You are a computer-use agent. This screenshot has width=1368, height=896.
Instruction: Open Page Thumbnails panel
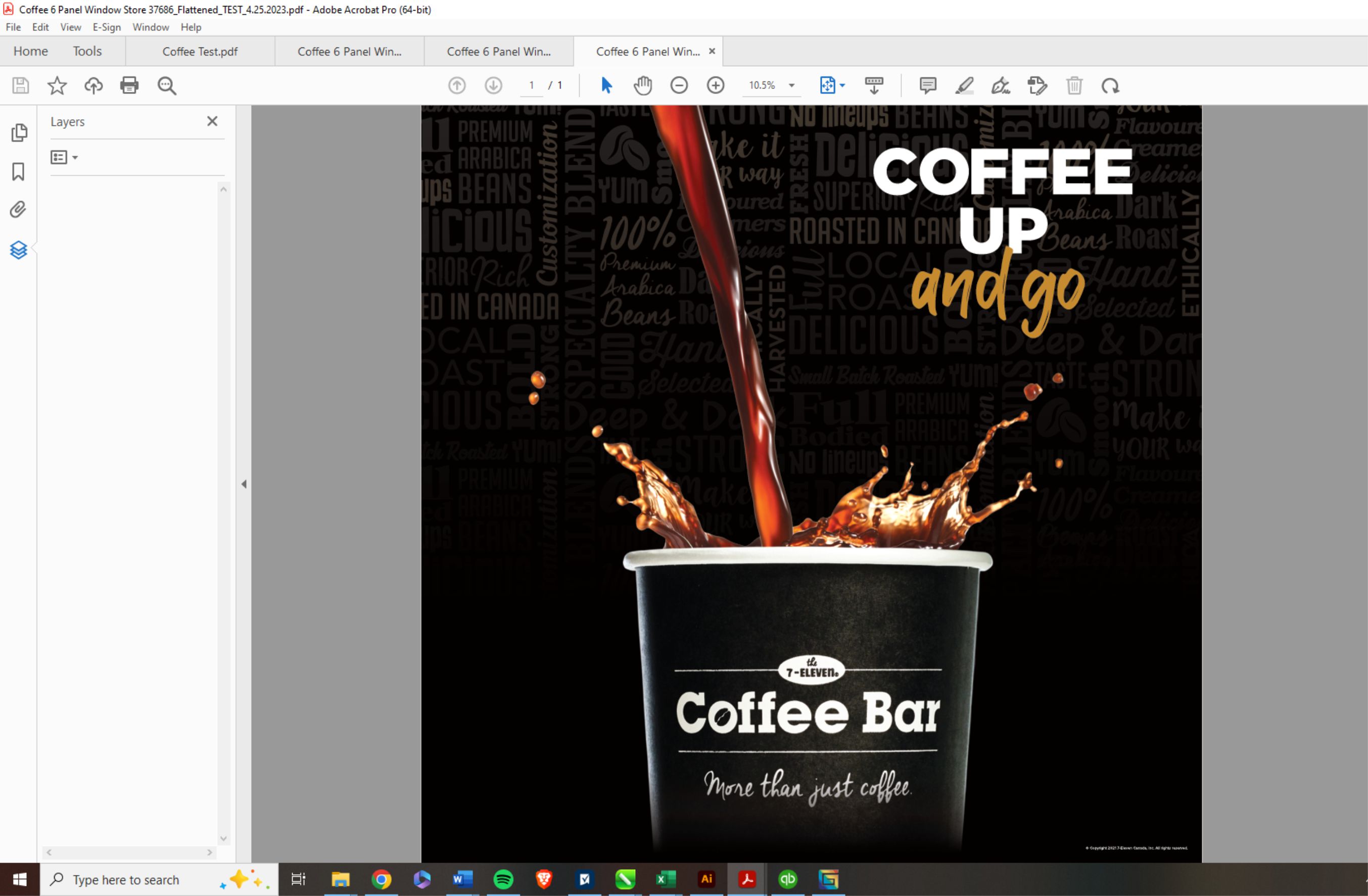click(x=19, y=133)
